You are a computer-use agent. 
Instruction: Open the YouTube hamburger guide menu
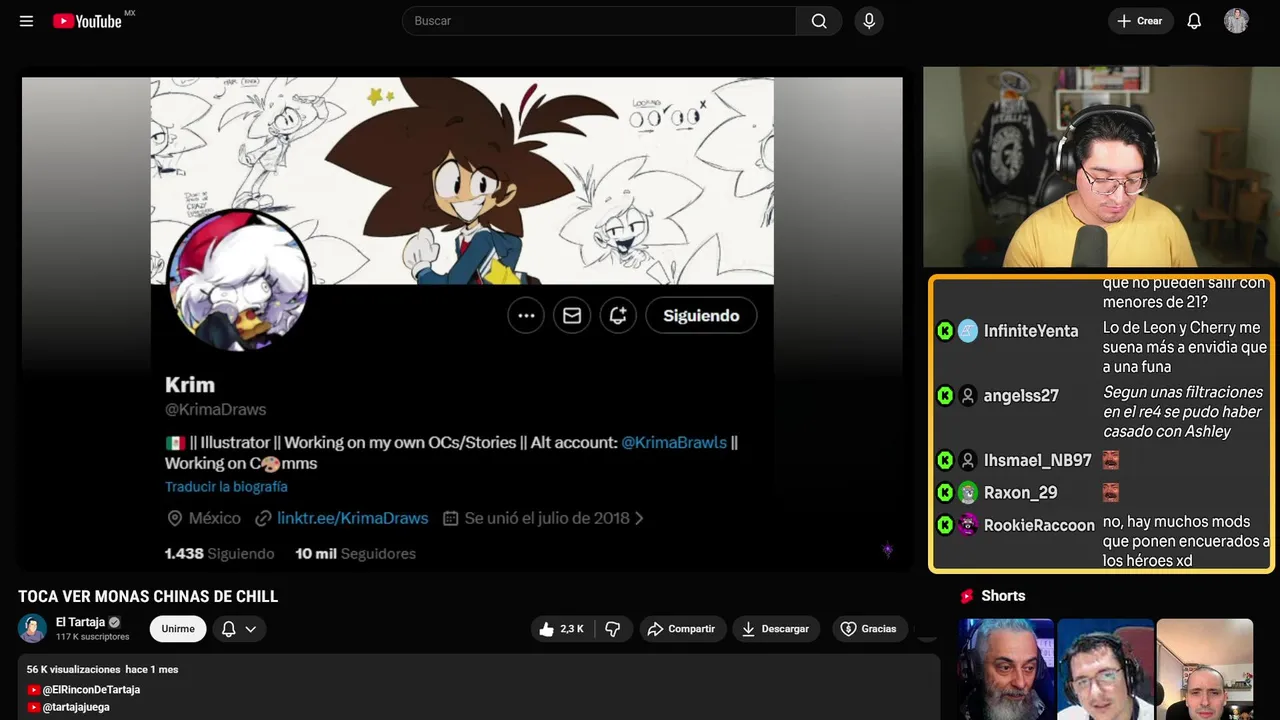click(x=26, y=21)
